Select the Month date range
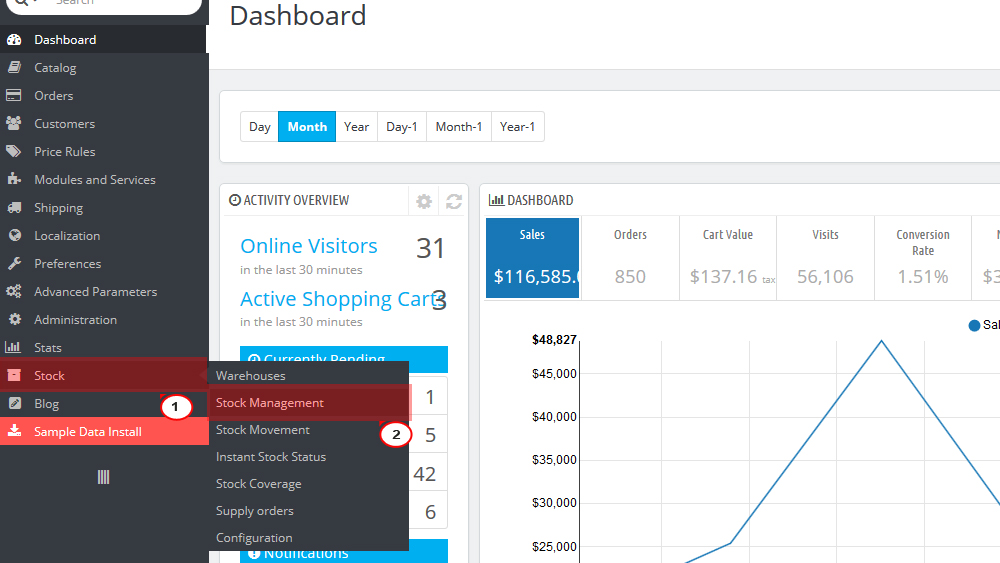This screenshot has height=563, width=1000. pyautogui.click(x=307, y=127)
